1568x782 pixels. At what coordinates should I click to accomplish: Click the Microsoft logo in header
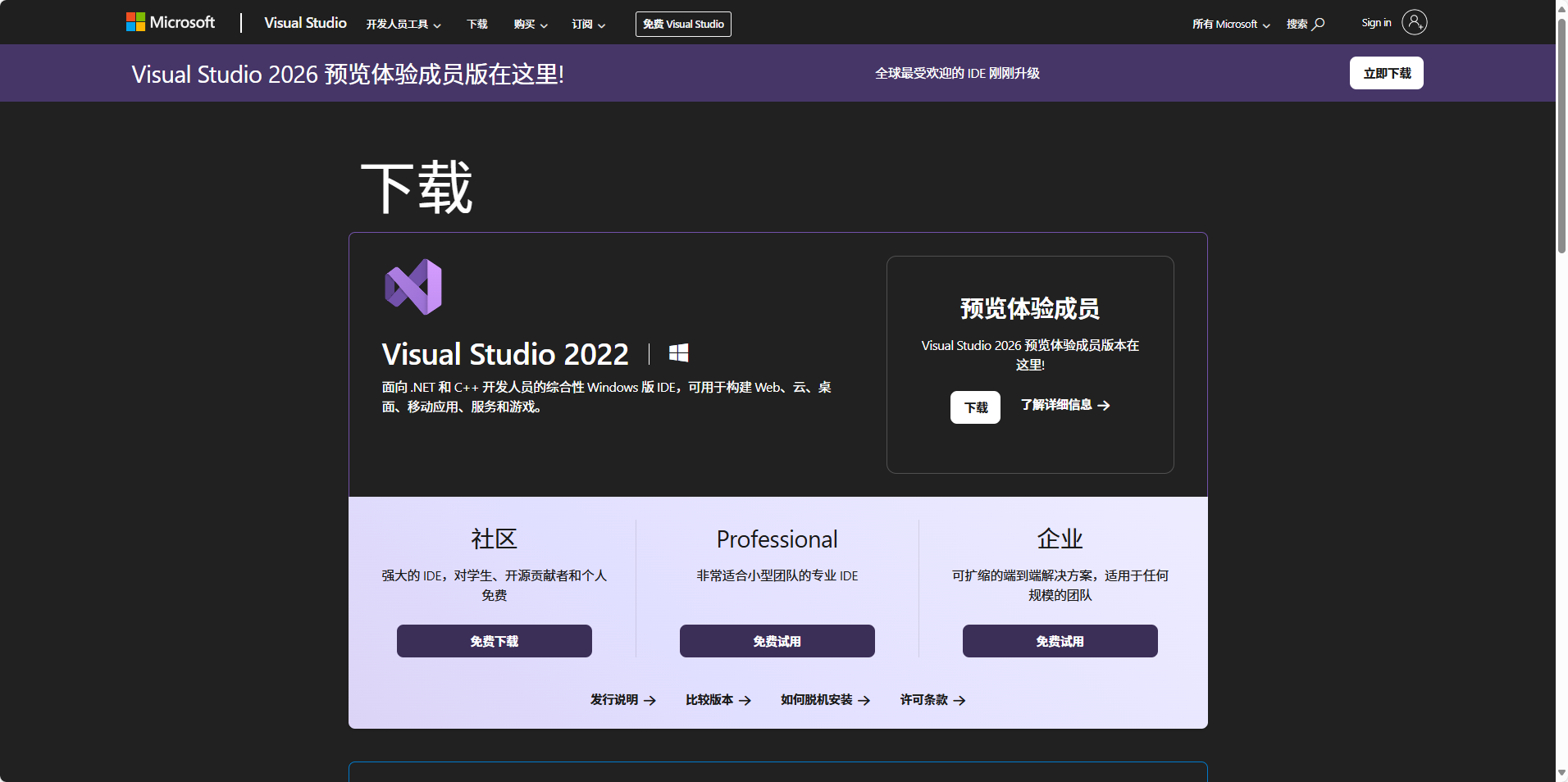tap(170, 22)
